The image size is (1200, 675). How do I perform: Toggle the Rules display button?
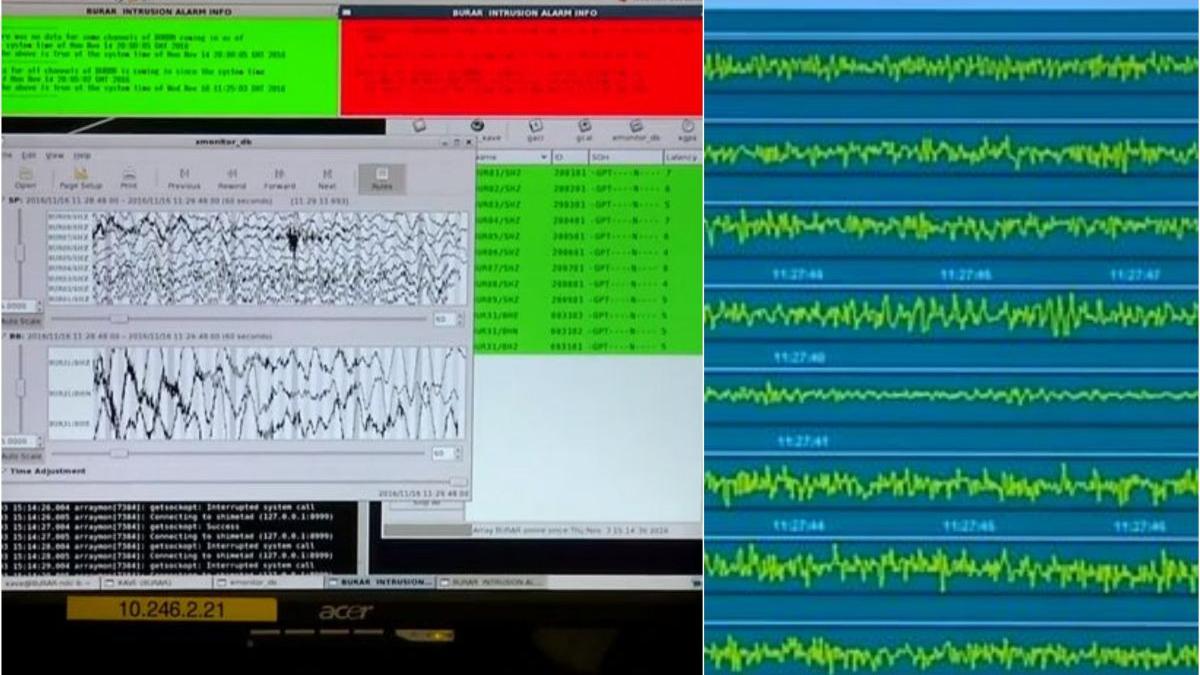[x=382, y=176]
